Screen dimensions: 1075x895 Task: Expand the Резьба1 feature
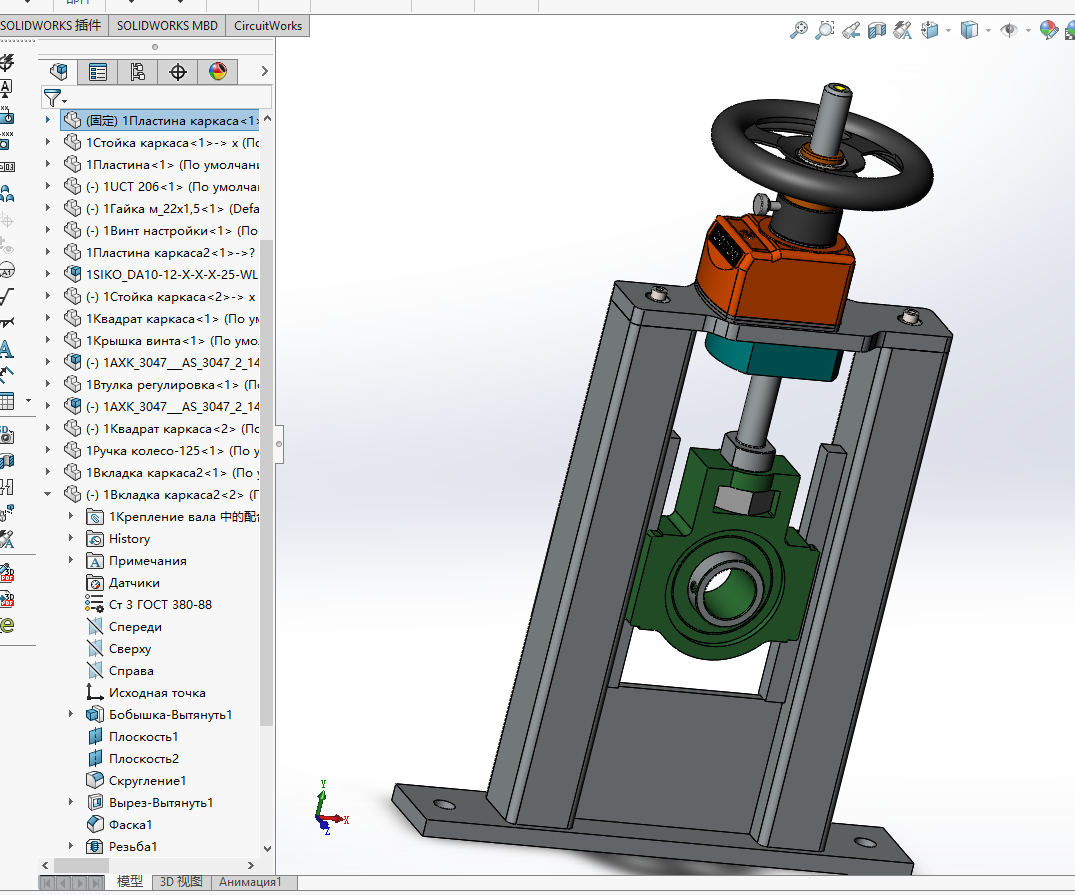[70, 846]
